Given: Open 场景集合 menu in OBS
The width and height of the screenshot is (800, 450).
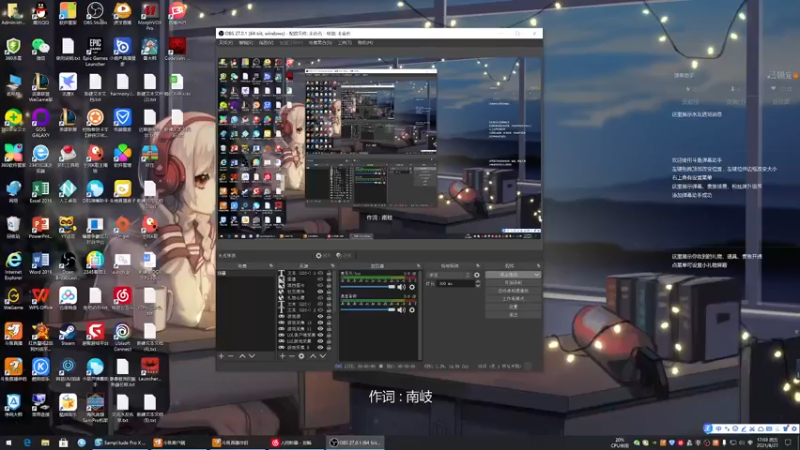Looking at the screenshot, I should 320,43.
